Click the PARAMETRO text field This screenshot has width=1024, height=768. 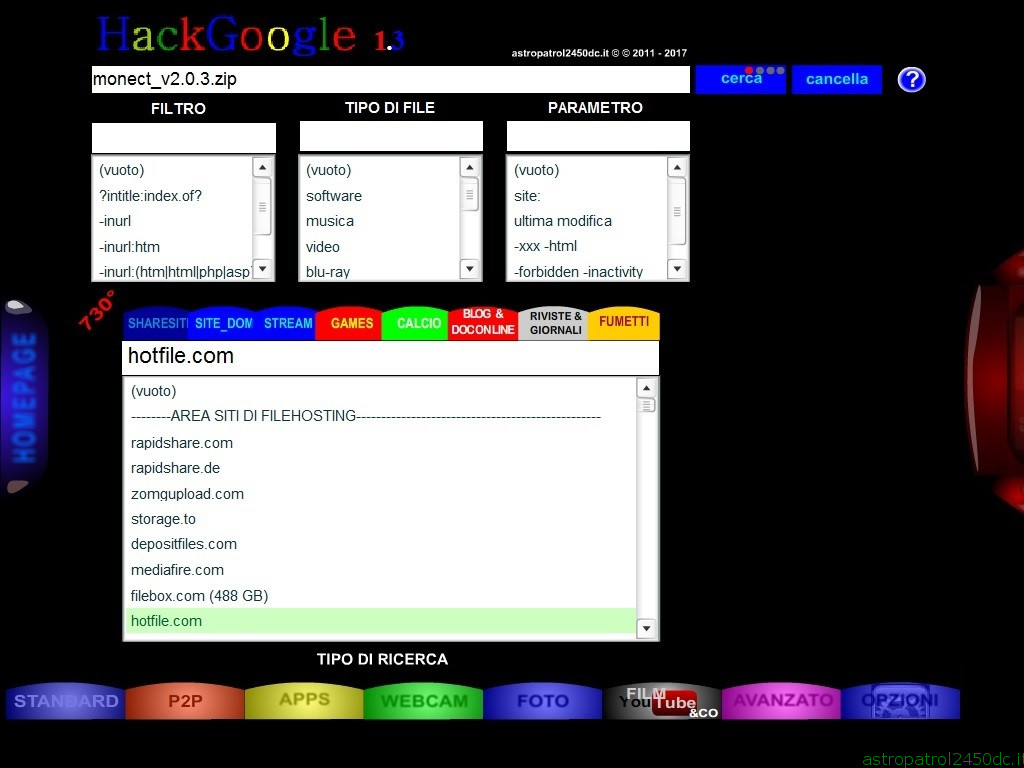coord(598,136)
